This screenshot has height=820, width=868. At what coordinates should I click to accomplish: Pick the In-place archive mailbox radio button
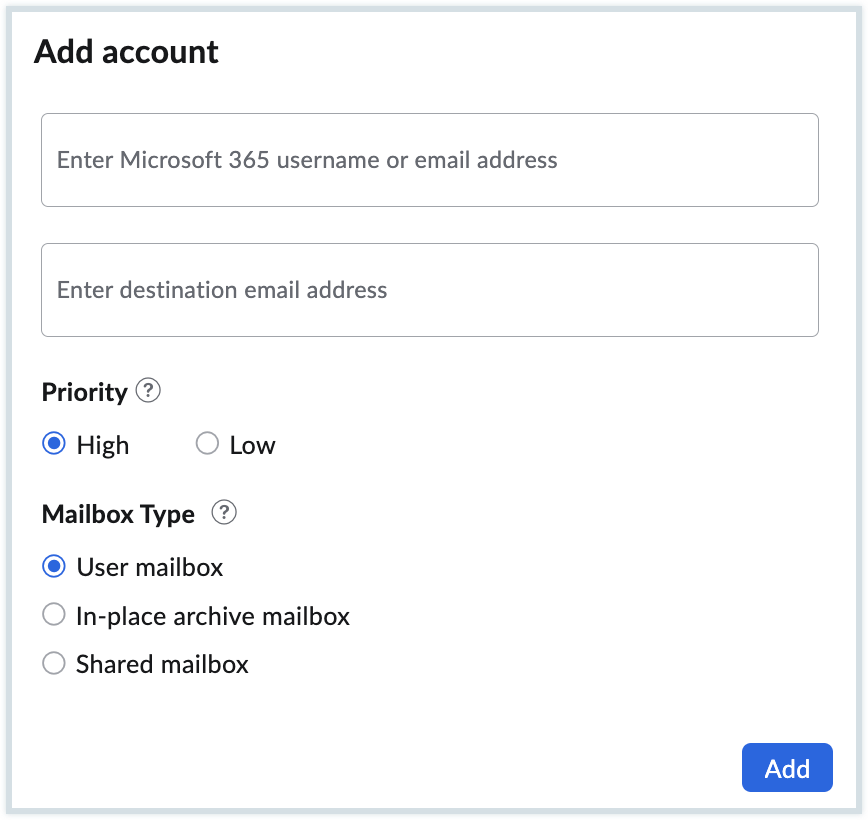[x=53, y=615]
